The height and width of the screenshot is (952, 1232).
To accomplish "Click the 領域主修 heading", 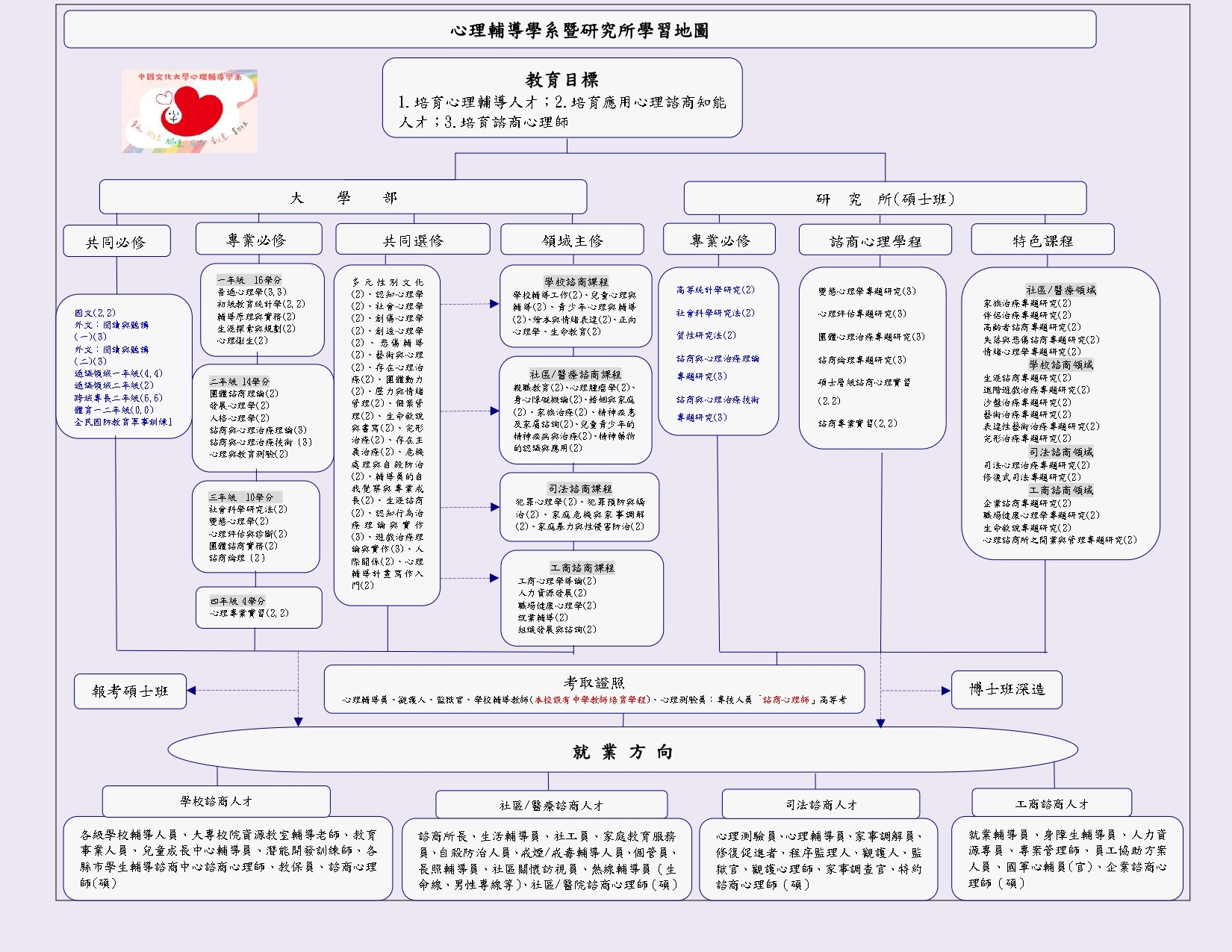I will pos(572,240).
